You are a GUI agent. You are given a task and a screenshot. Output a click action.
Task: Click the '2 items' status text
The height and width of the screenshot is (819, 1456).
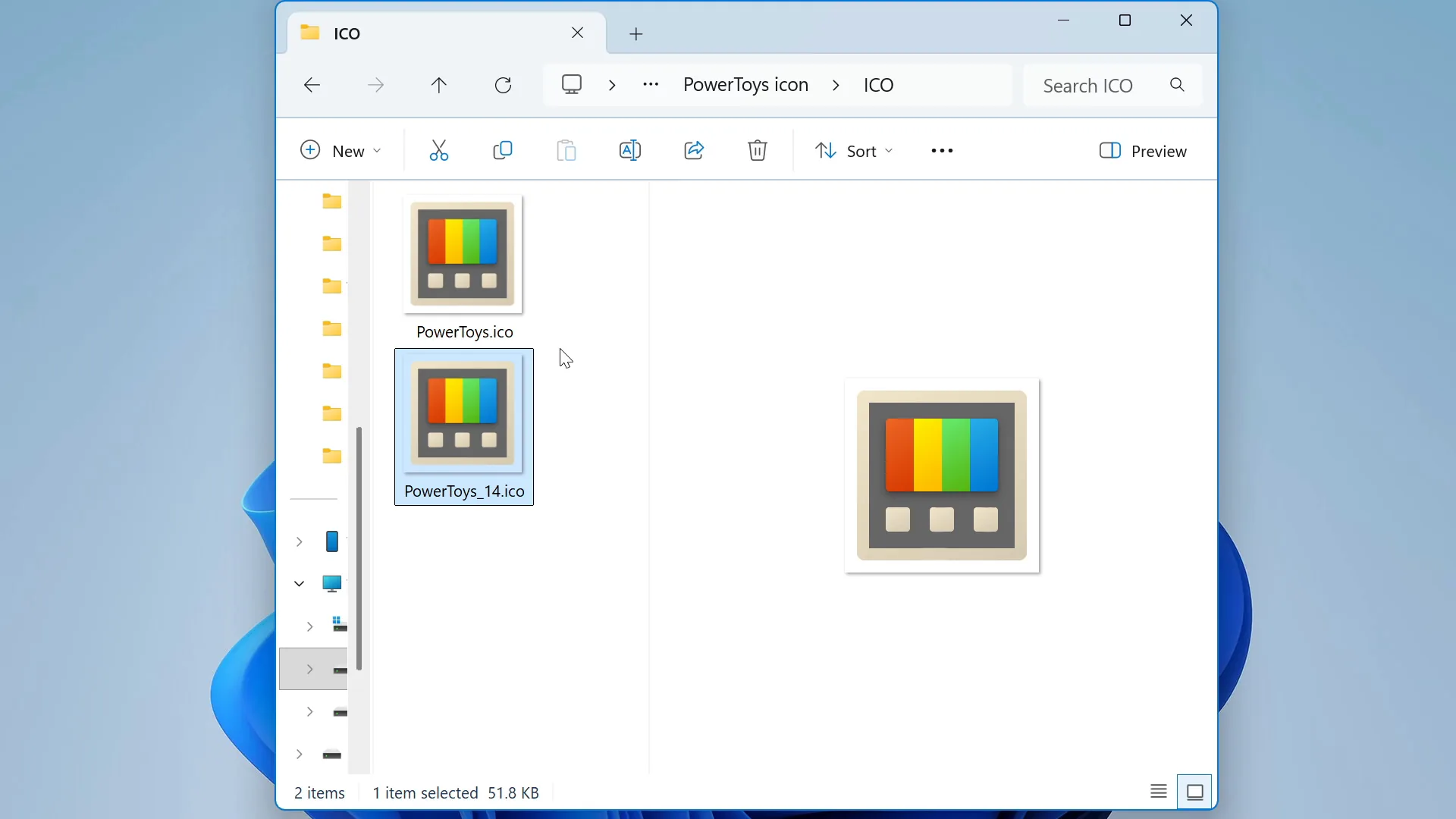tap(319, 792)
